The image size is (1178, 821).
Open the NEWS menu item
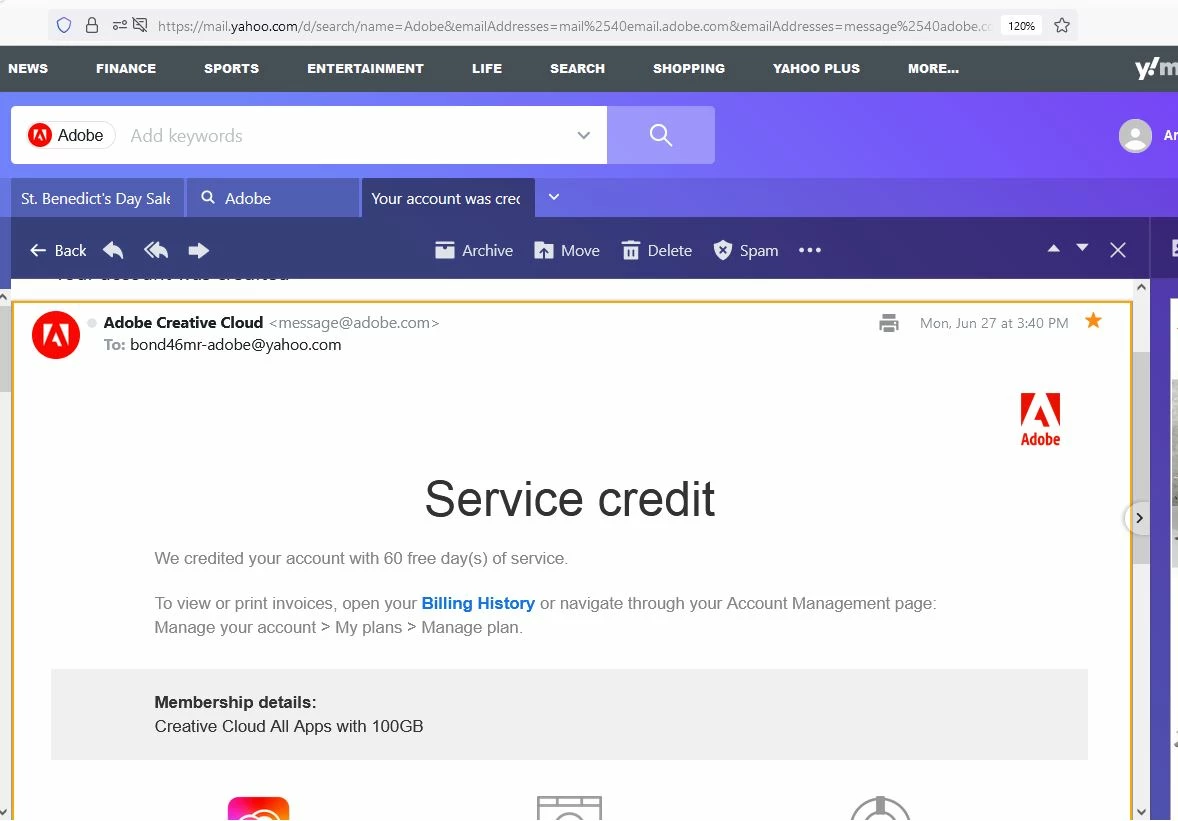click(28, 68)
